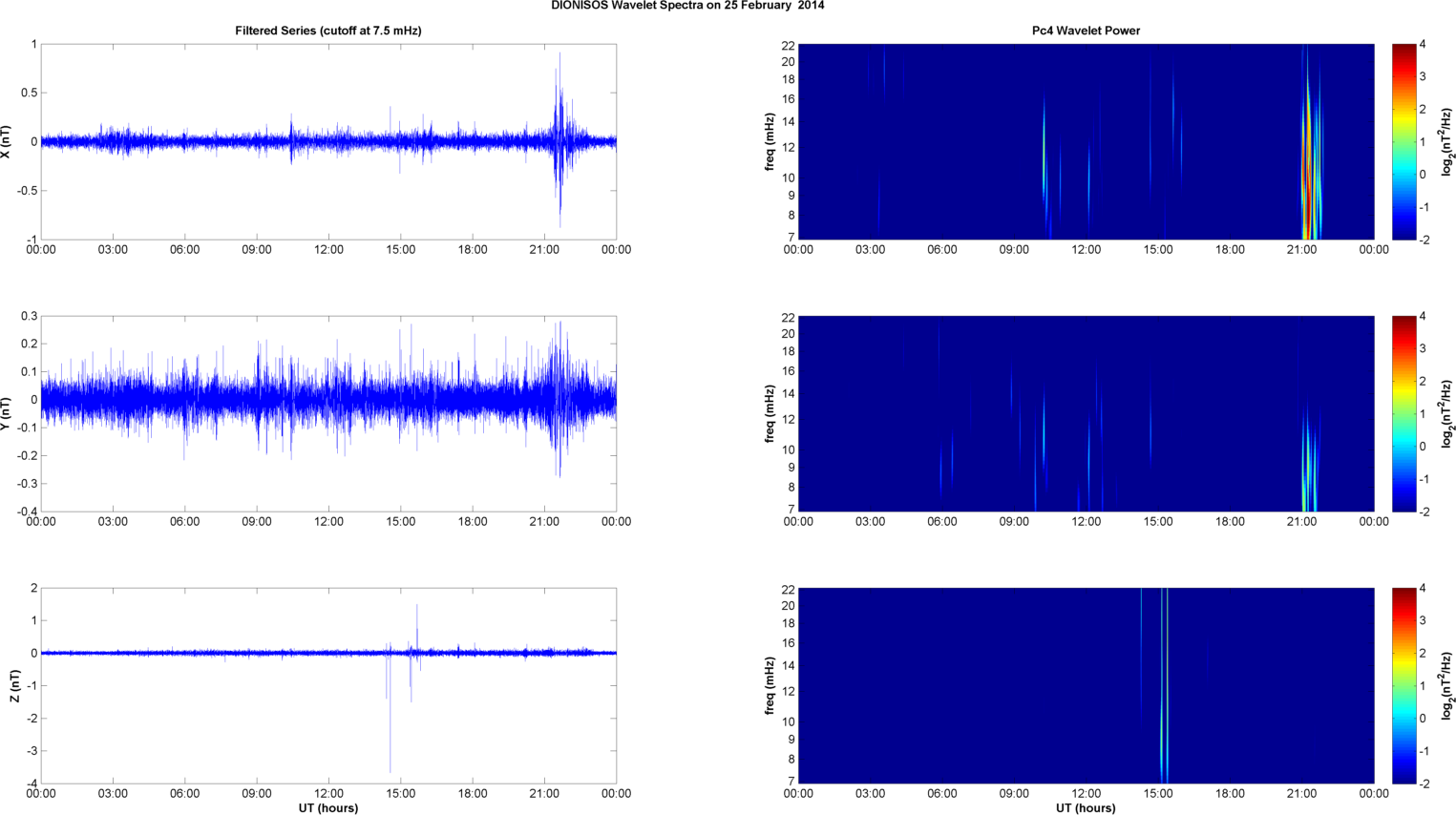
Task: Click "freq (mHz)" label of the top wavelet plot
Action: [x=770, y=141]
